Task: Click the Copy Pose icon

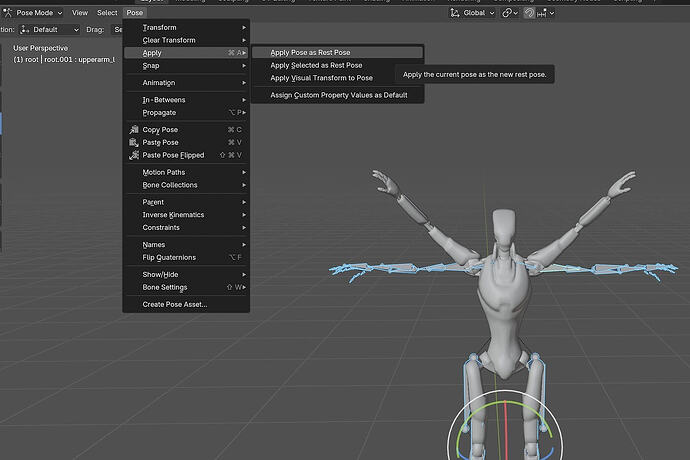Action: coord(133,130)
